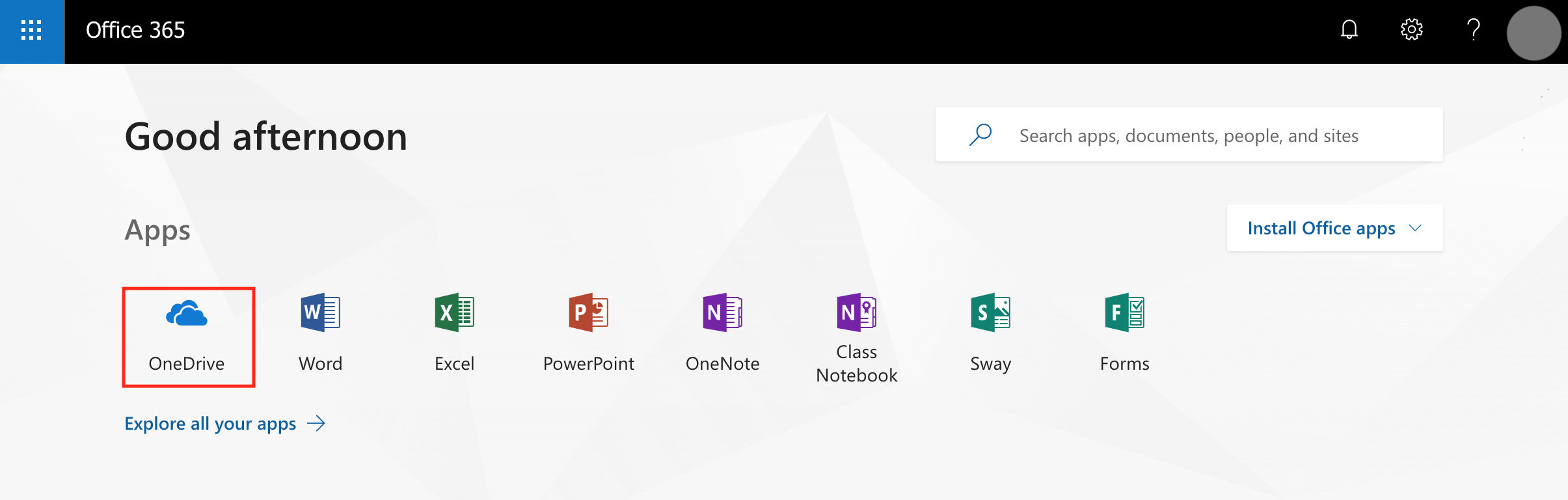
Task: Launch the Word app
Action: 321,334
